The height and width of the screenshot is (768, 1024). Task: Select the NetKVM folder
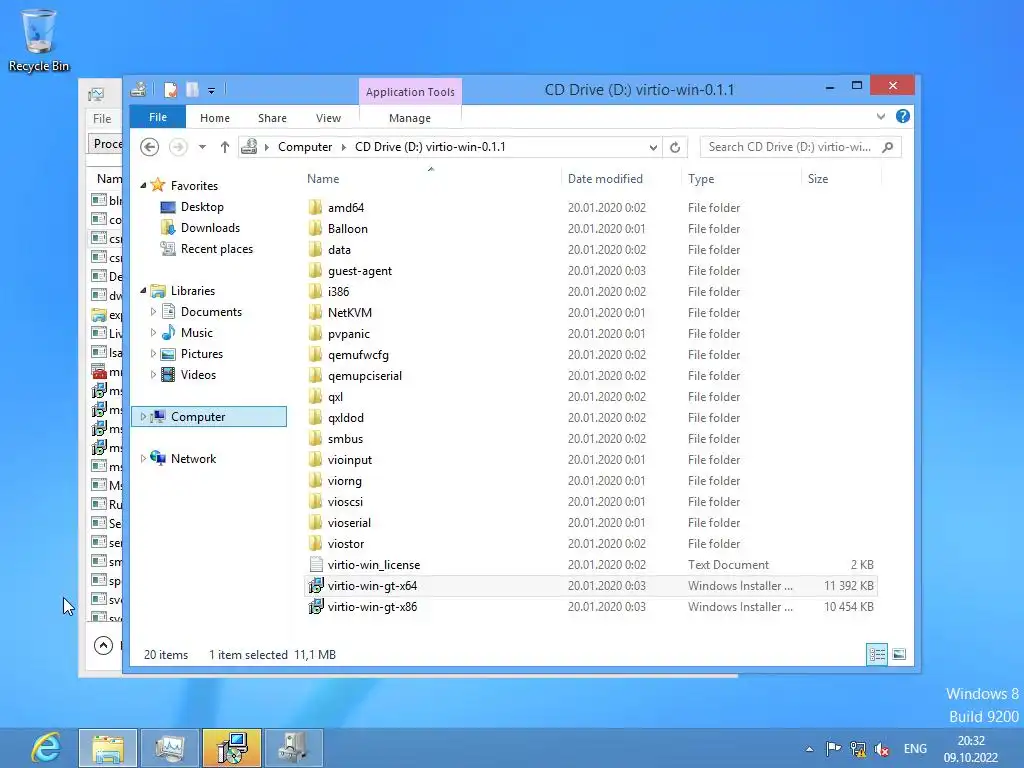click(349, 312)
